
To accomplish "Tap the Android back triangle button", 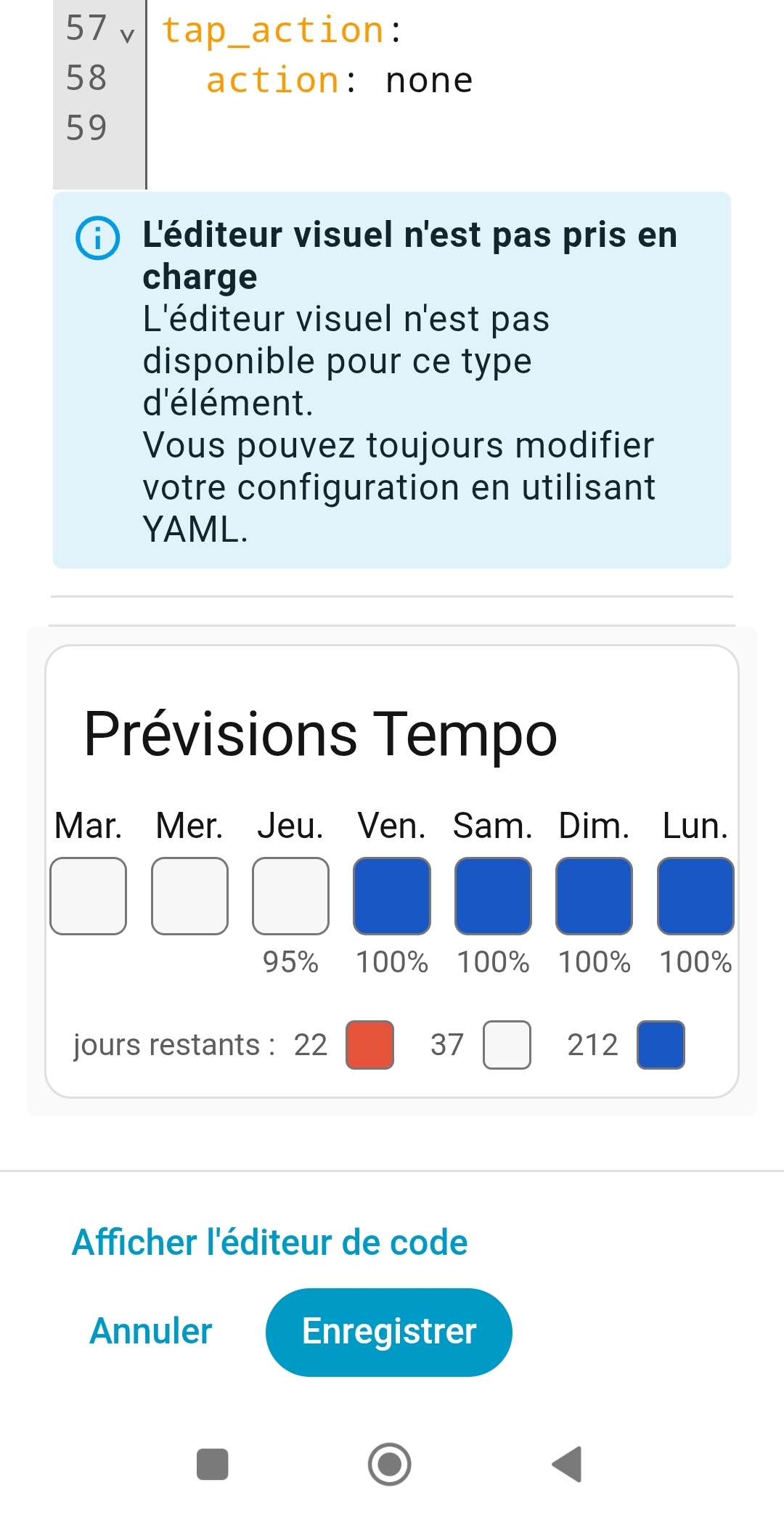I will [x=568, y=1464].
